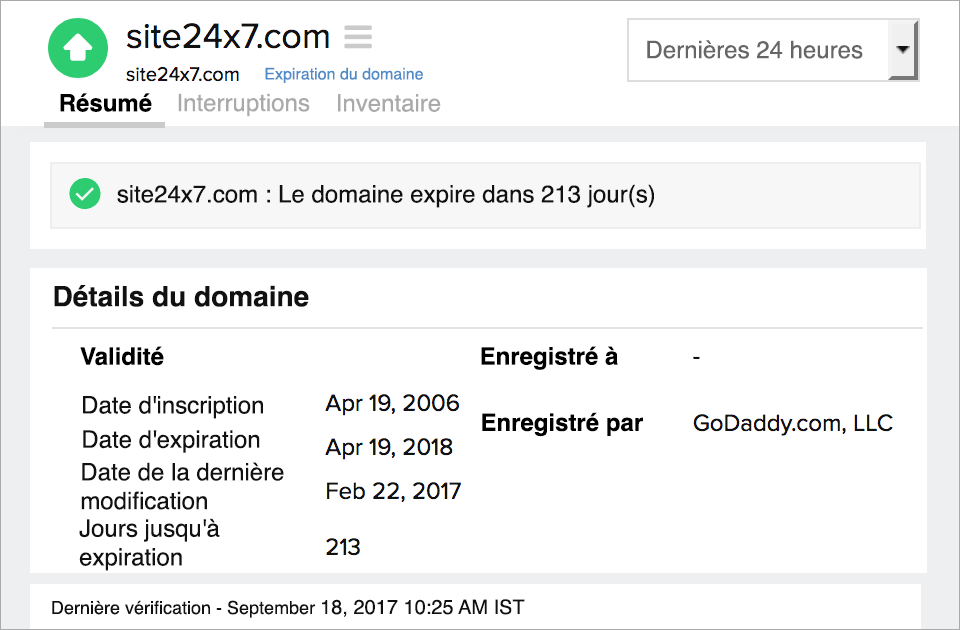
Task: Switch to the Interruptions tab
Action: coord(243,103)
